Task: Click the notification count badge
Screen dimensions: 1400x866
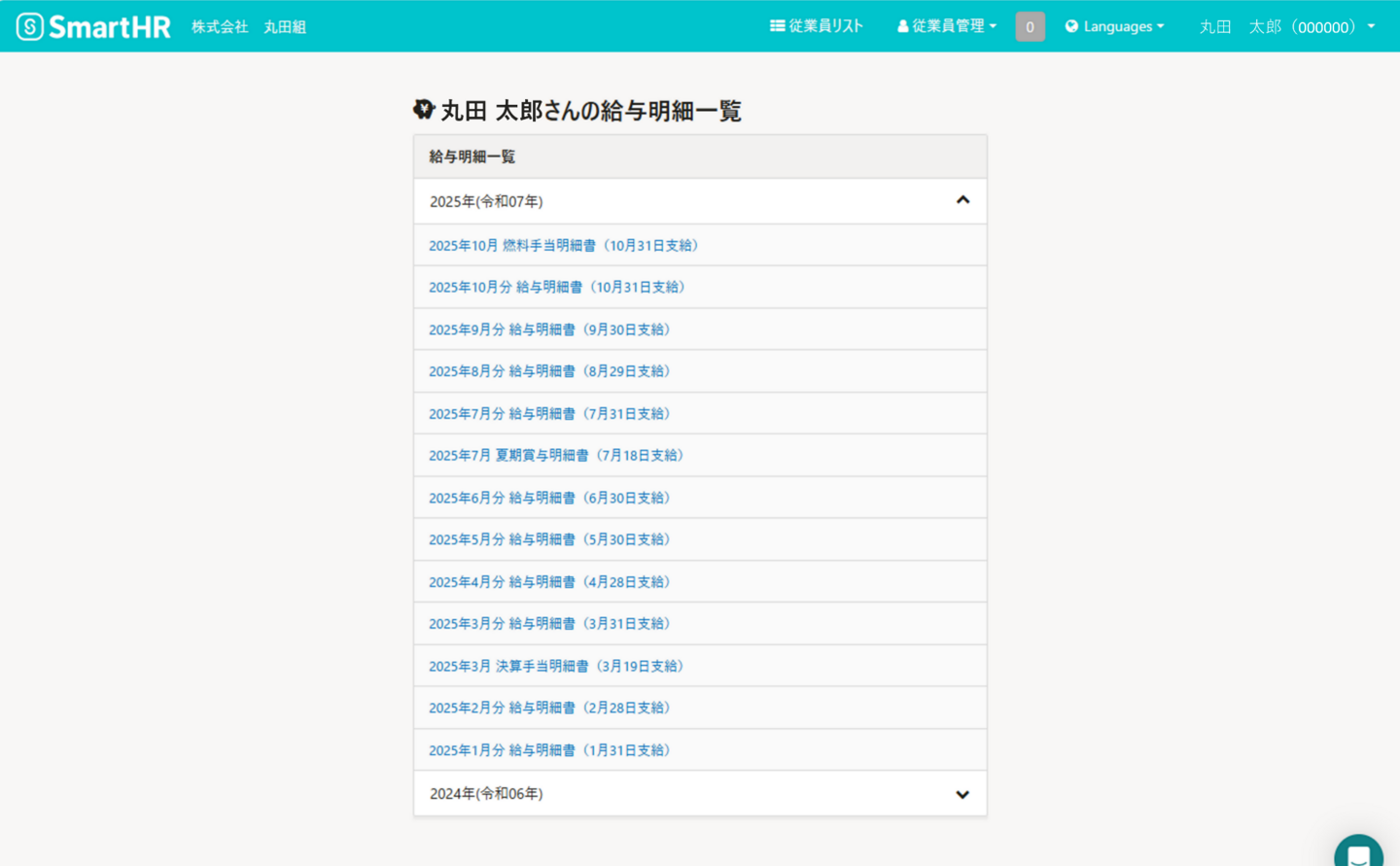Action: pos(1030,26)
